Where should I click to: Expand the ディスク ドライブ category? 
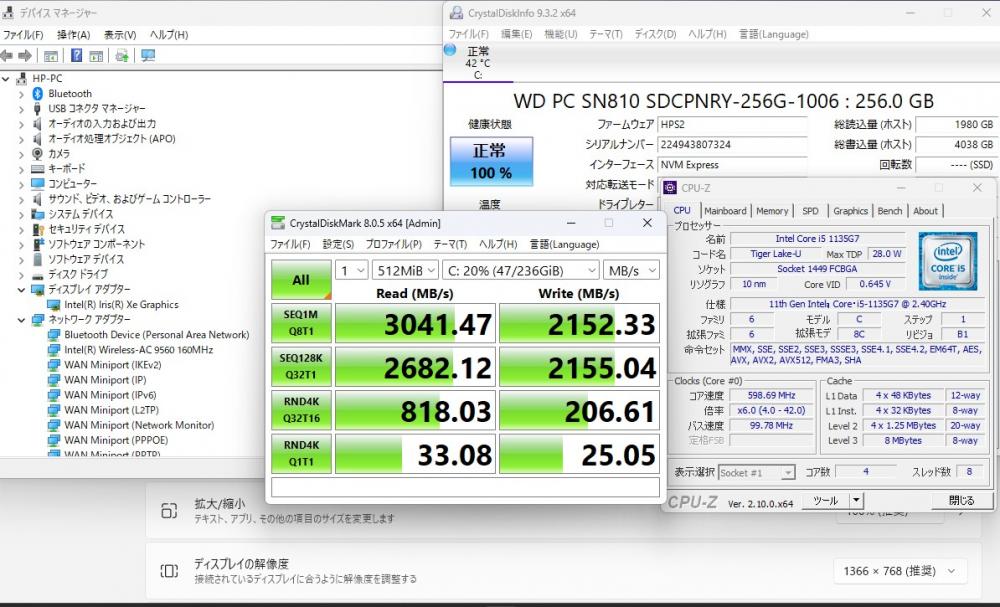(22, 274)
